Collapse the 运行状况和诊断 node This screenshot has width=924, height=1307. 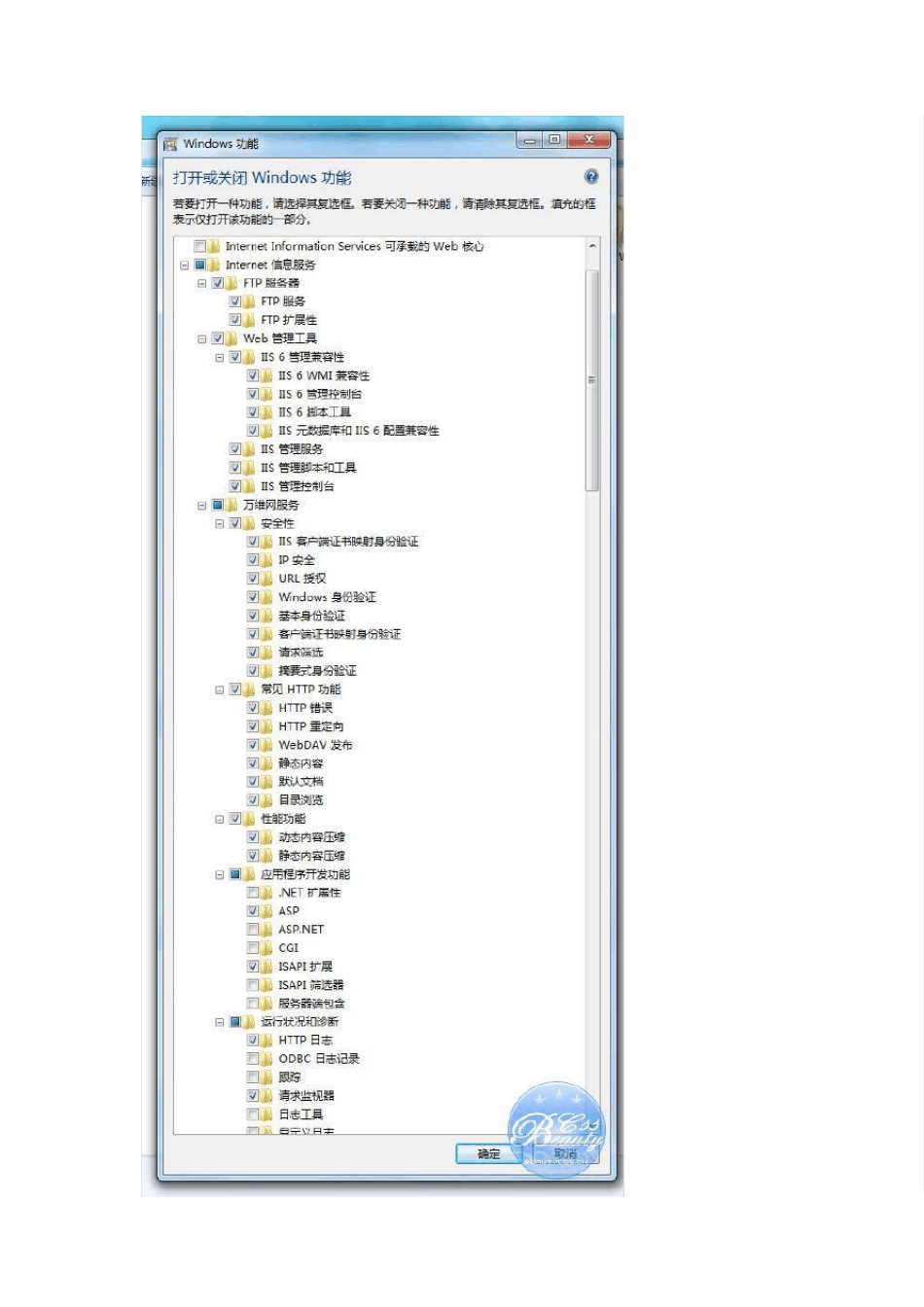coord(219,1022)
